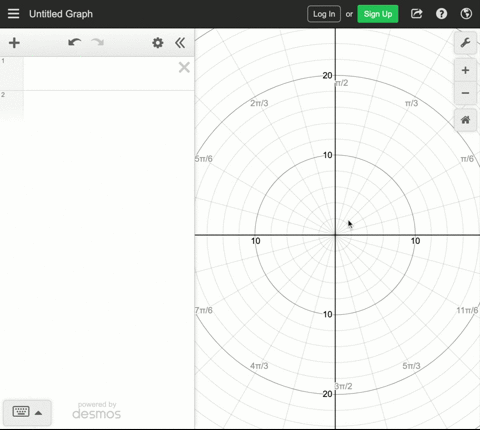
Task: Click the 2π/3 angle label
Action: click(259, 103)
